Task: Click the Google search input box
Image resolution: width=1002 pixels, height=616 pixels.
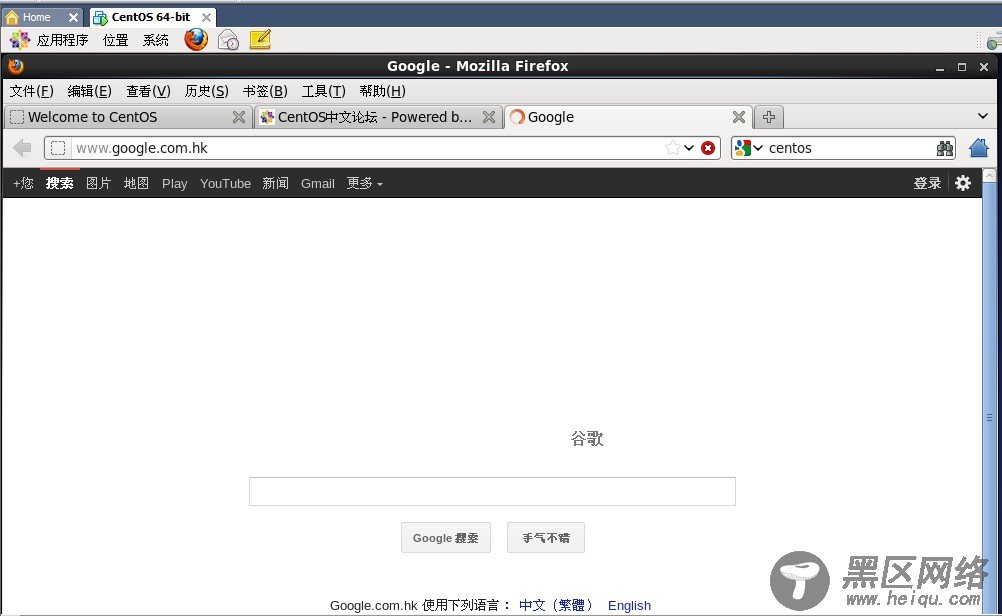Action: pos(492,491)
